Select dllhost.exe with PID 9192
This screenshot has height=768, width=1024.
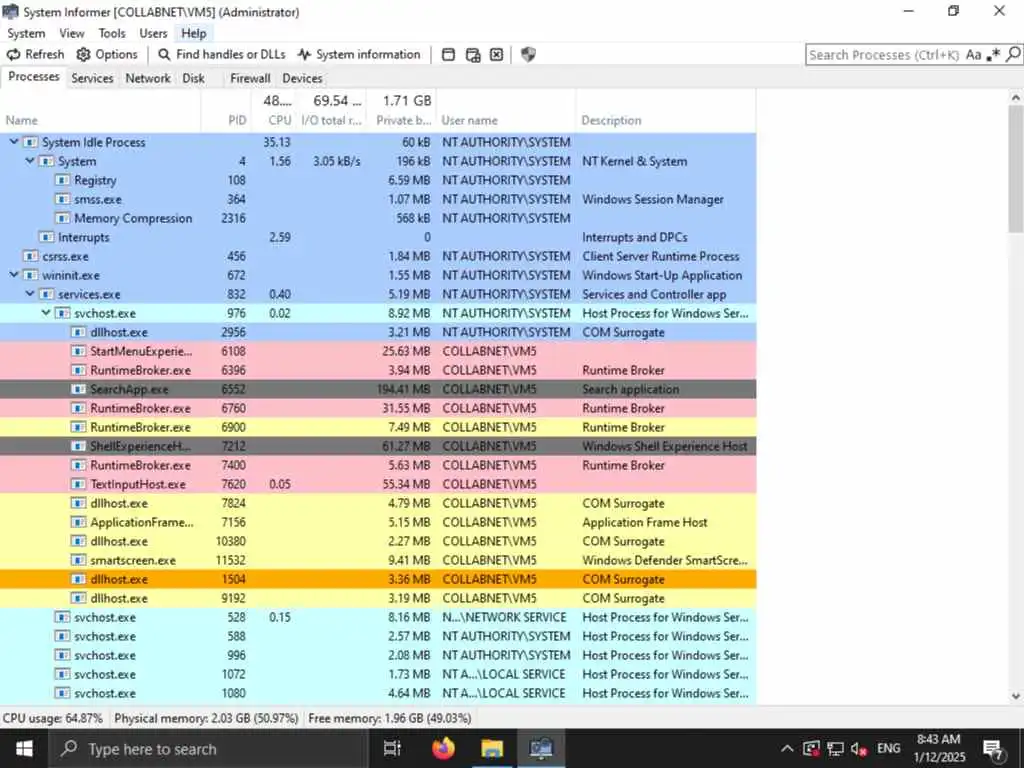pyautogui.click(x=378, y=598)
